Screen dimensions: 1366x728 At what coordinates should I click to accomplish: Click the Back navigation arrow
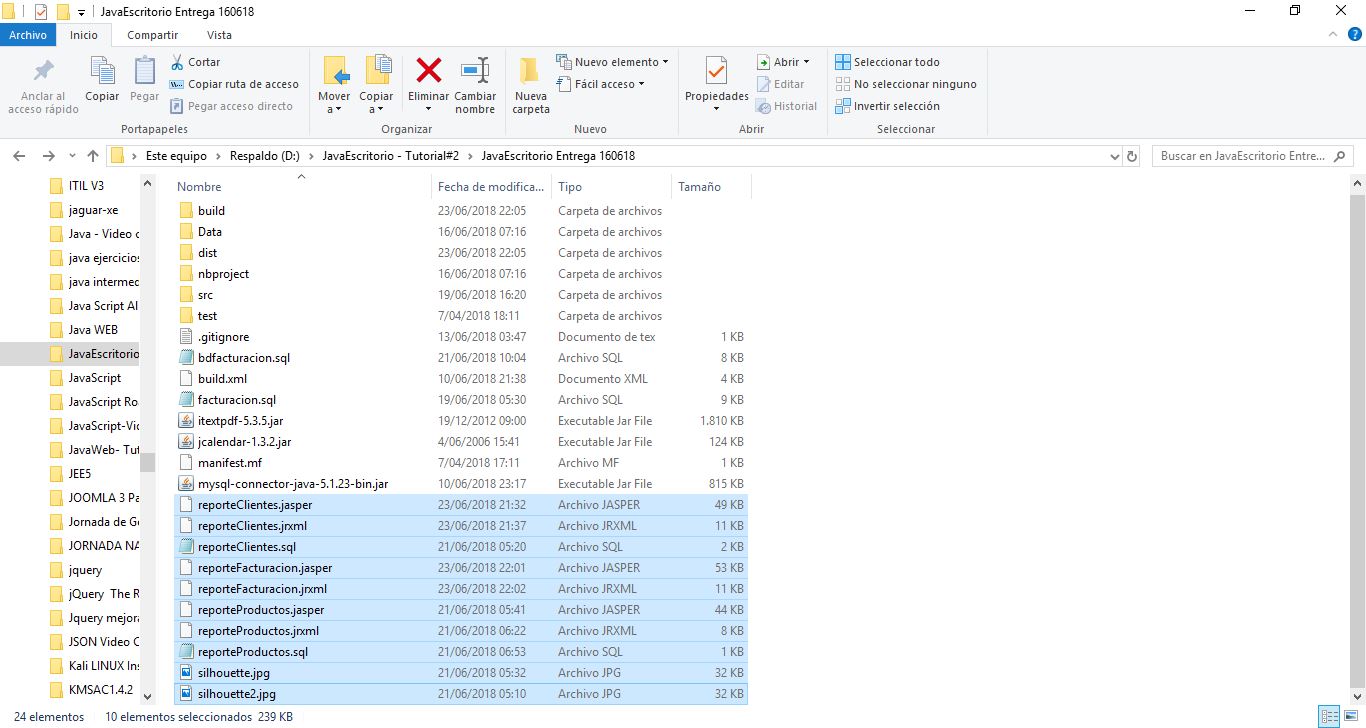pos(19,156)
